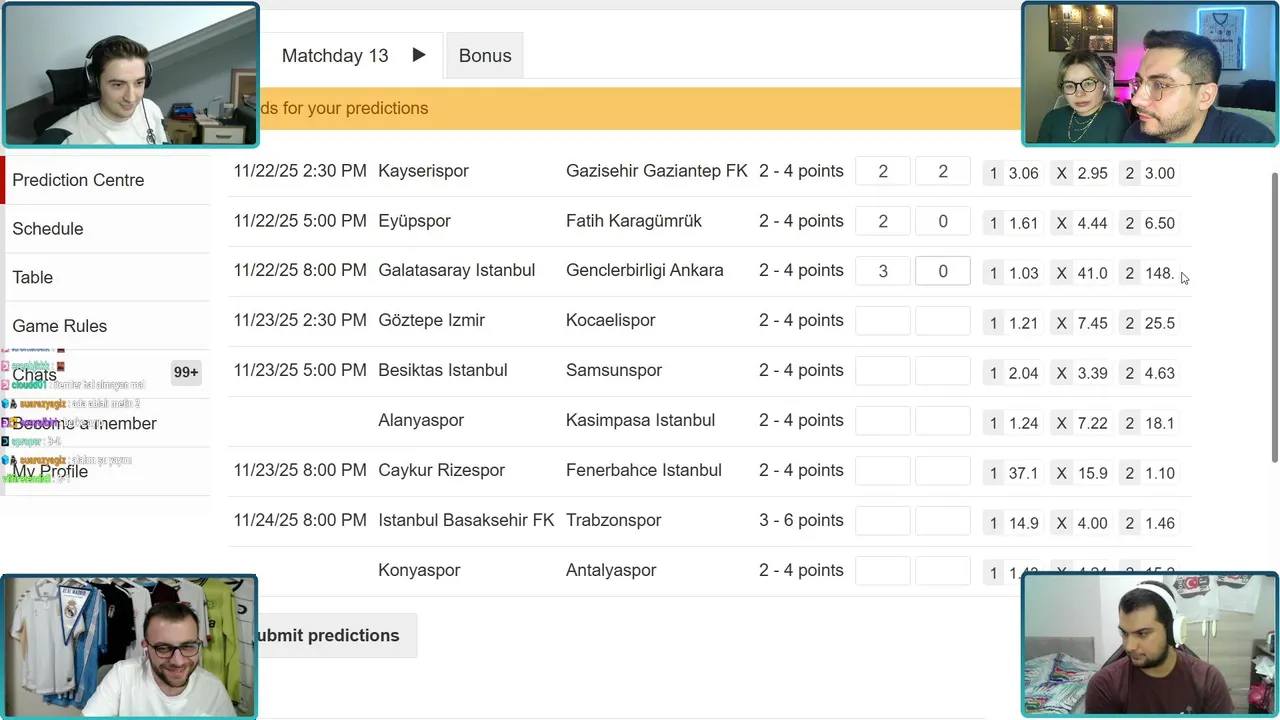Click Galatasaray Istanbul away score field
The height and width of the screenshot is (720, 1280).
[942, 271]
